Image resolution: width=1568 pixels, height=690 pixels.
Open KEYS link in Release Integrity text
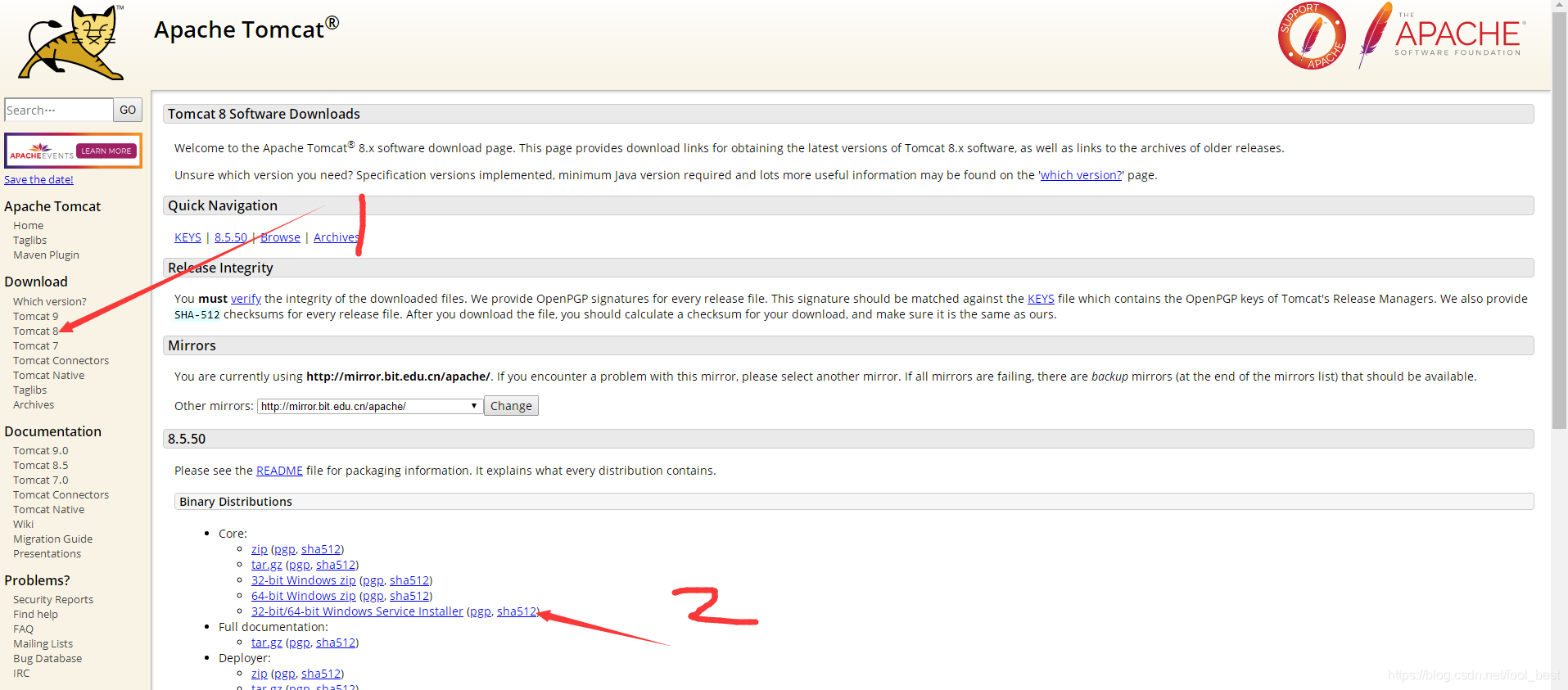click(x=1041, y=299)
